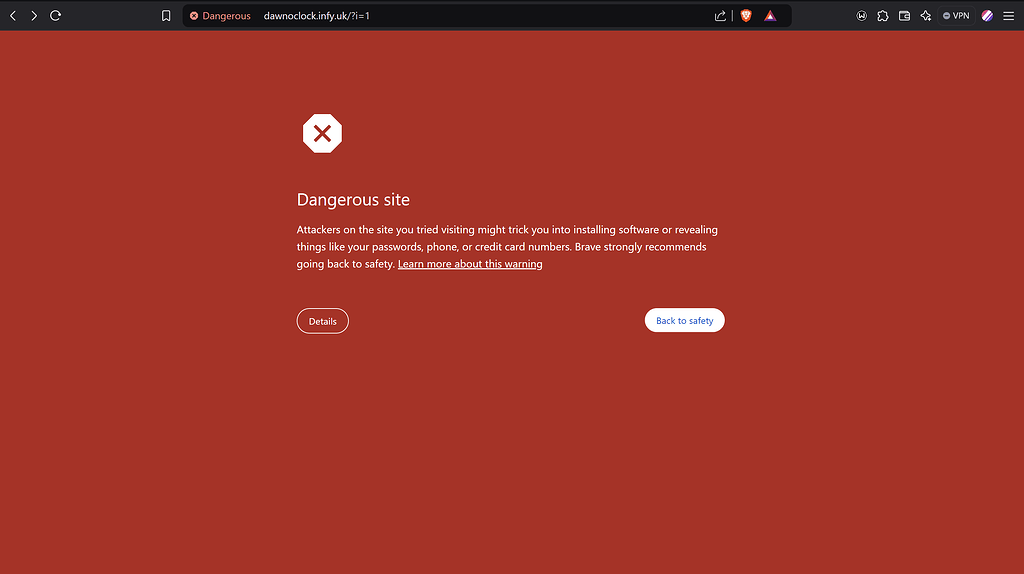Viewport: 1024px width, 574px height.
Task: Go forward to the next page
Action: coord(34,16)
